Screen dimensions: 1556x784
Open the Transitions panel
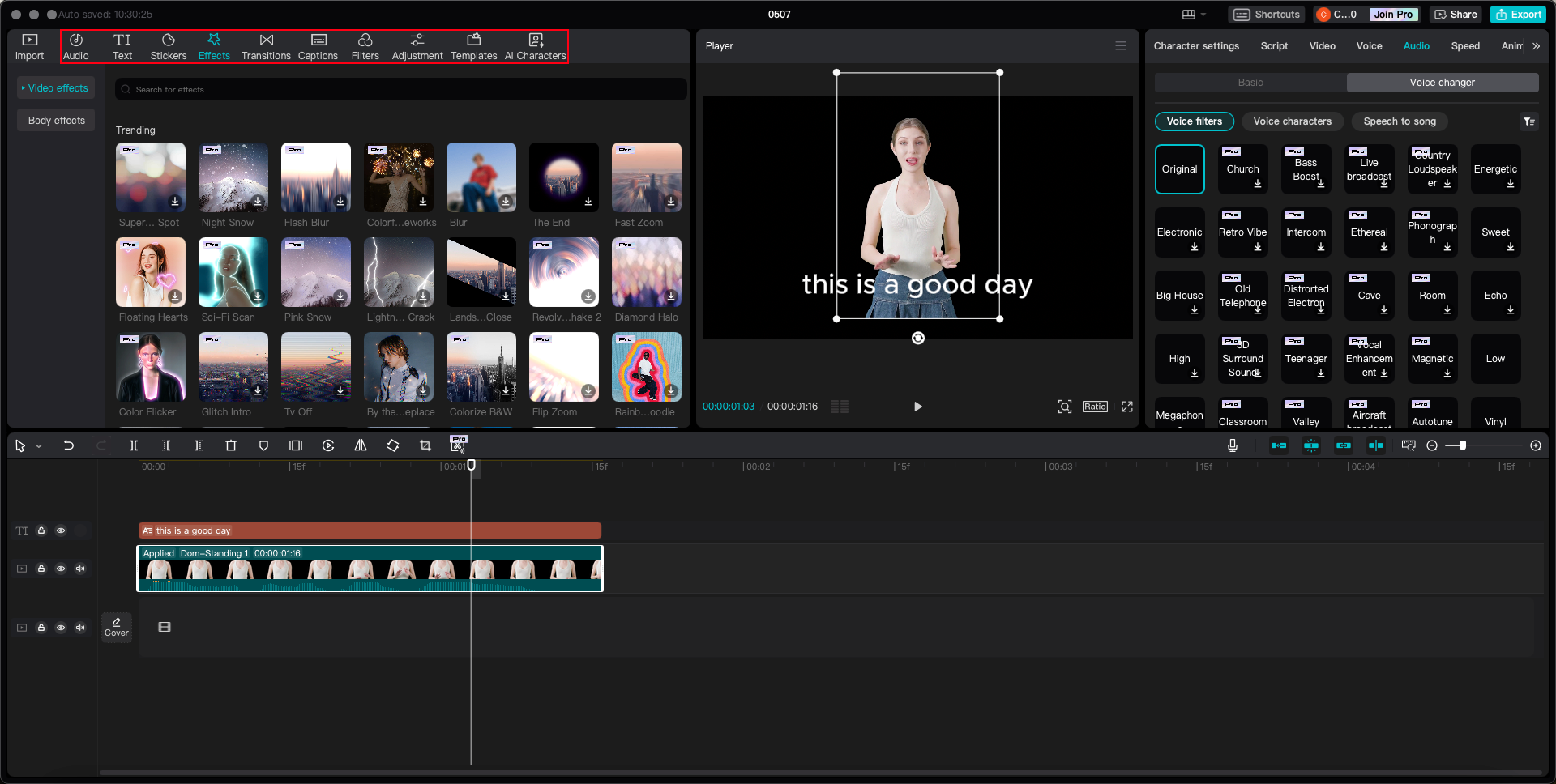(266, 45)
